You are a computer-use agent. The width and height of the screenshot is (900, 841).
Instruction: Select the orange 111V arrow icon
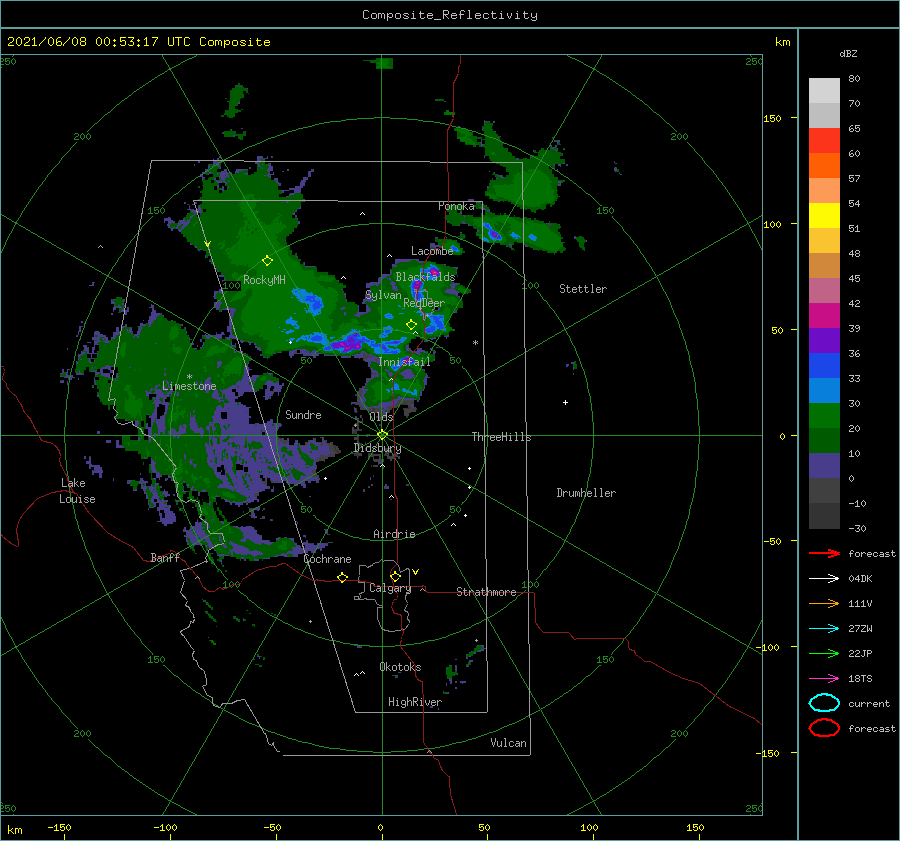click(824, 603)
